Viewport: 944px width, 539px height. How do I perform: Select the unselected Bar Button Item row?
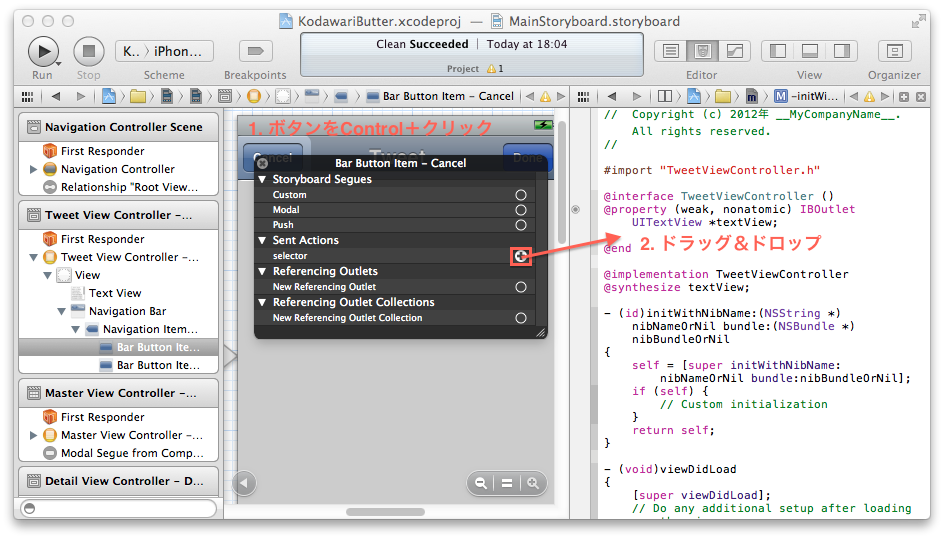[119, 366]
